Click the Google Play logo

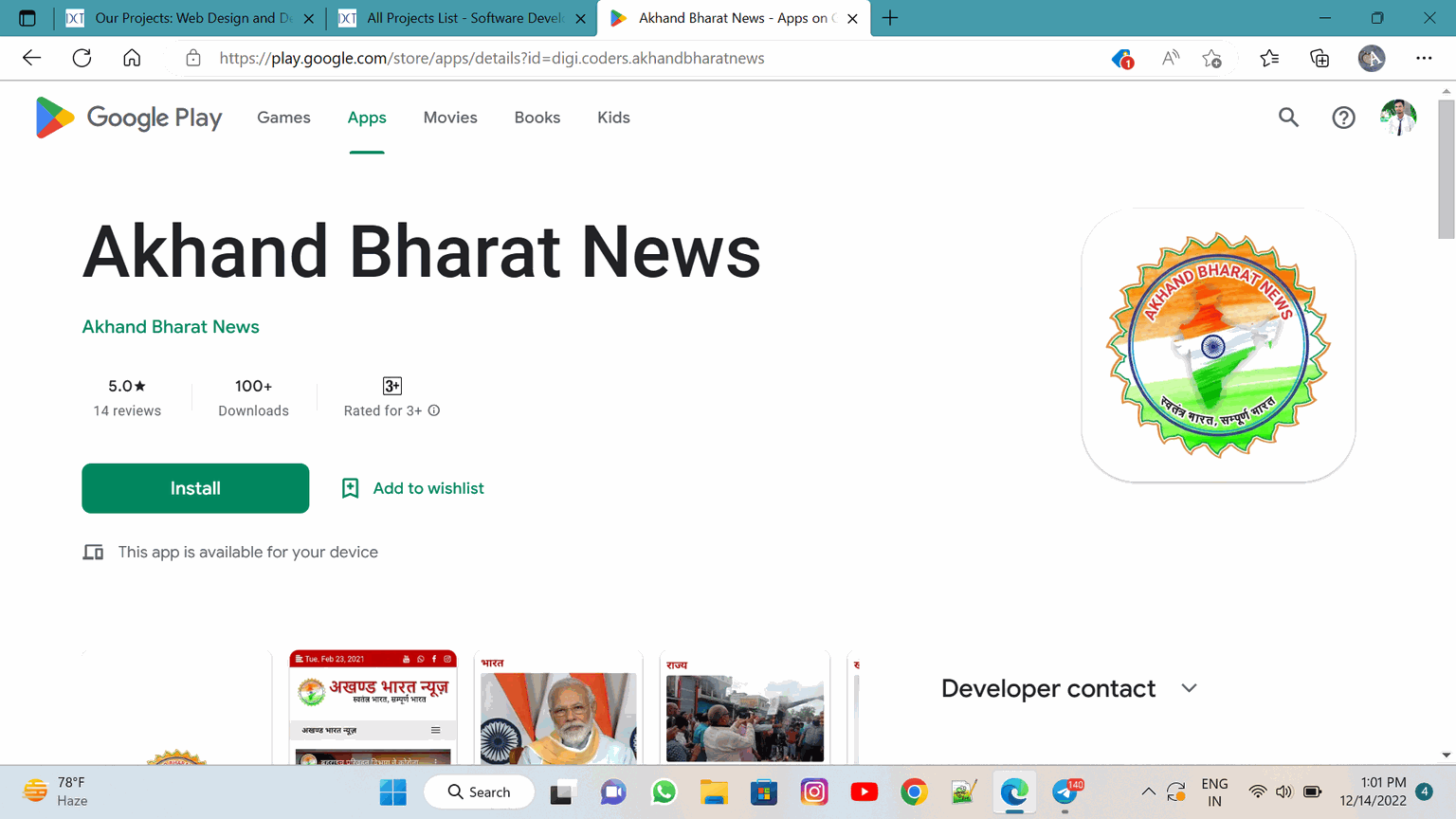coord(129,118)
